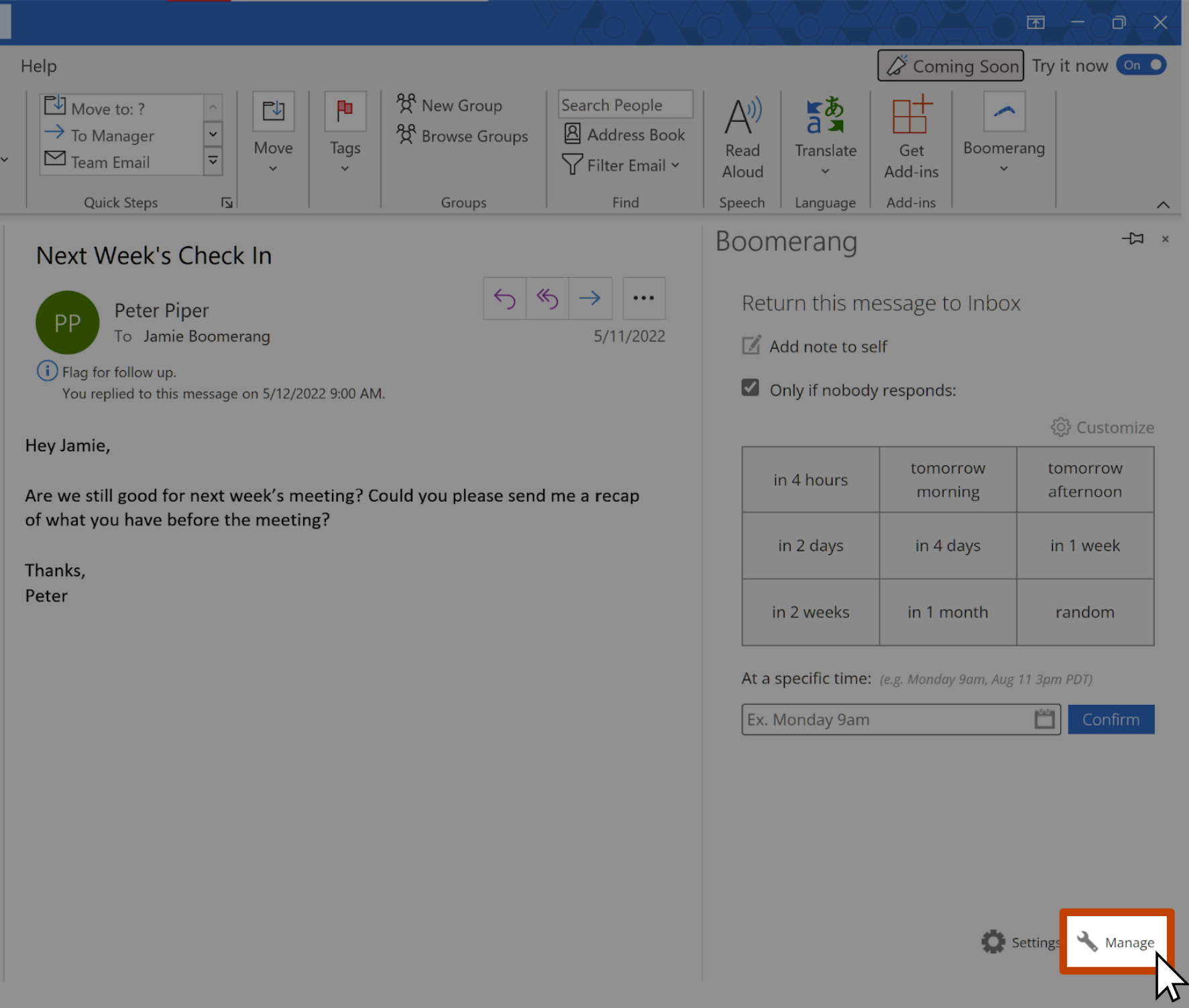Open Quick Steps dialog launcher
This screenshot has height=1008, width=1189.
[227, 203]
